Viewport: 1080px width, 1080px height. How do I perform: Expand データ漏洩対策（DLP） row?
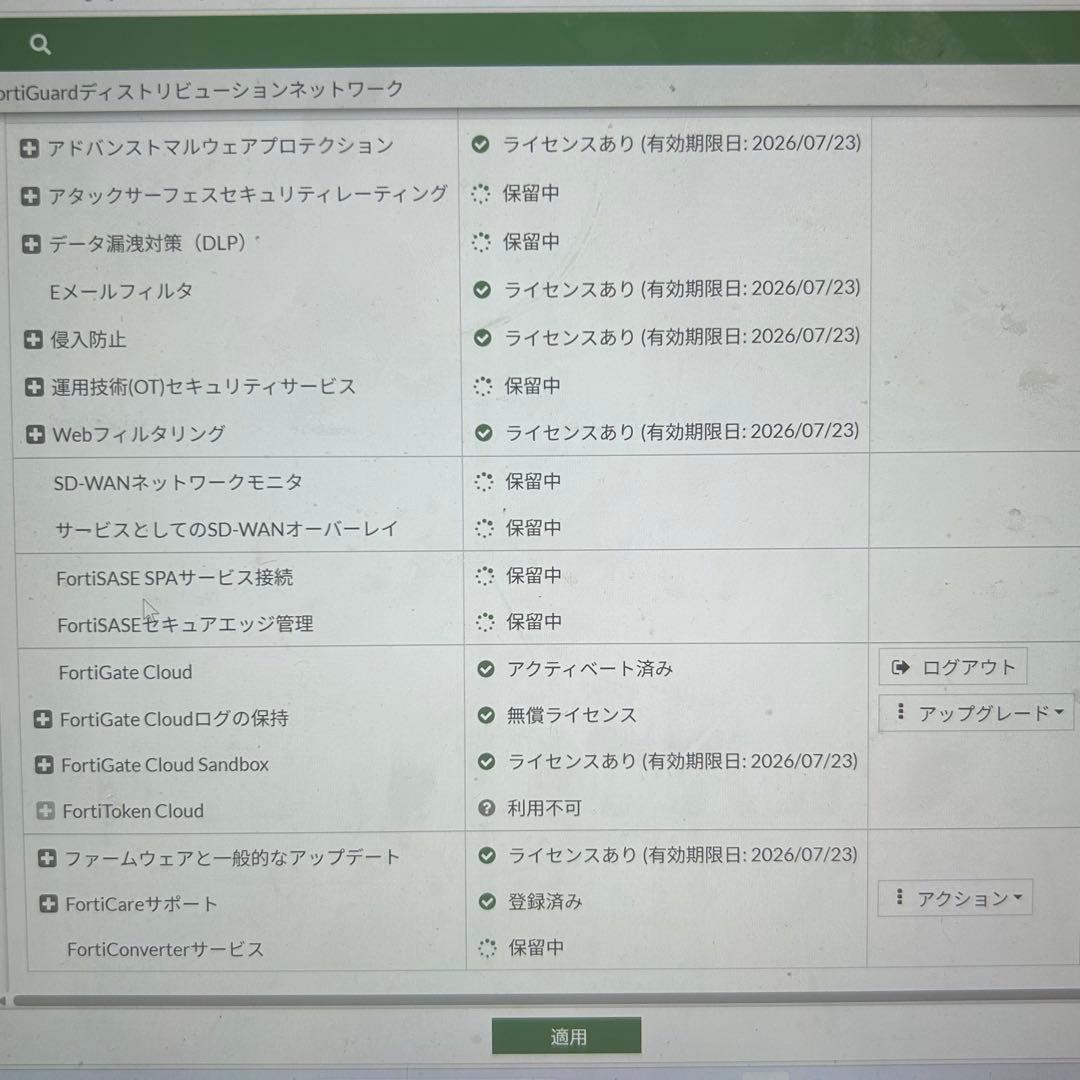tap(31, 243)
